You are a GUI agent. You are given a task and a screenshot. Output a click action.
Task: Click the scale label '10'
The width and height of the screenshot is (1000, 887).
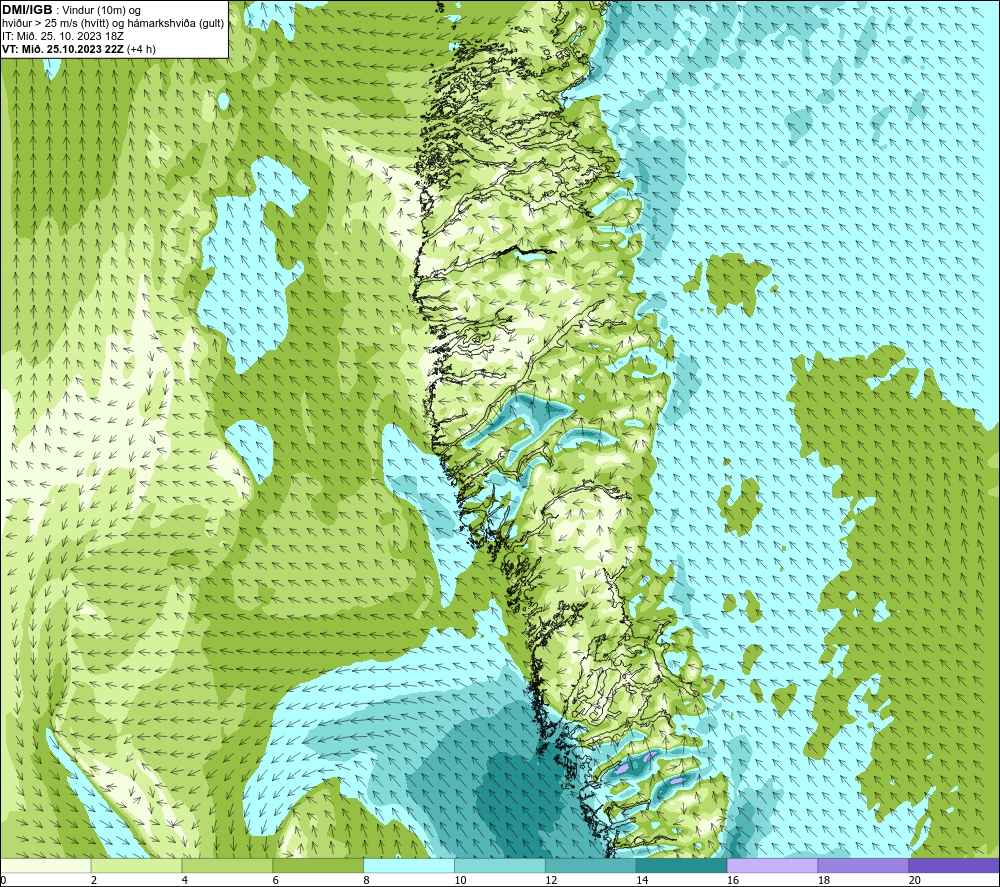[460, 880]
